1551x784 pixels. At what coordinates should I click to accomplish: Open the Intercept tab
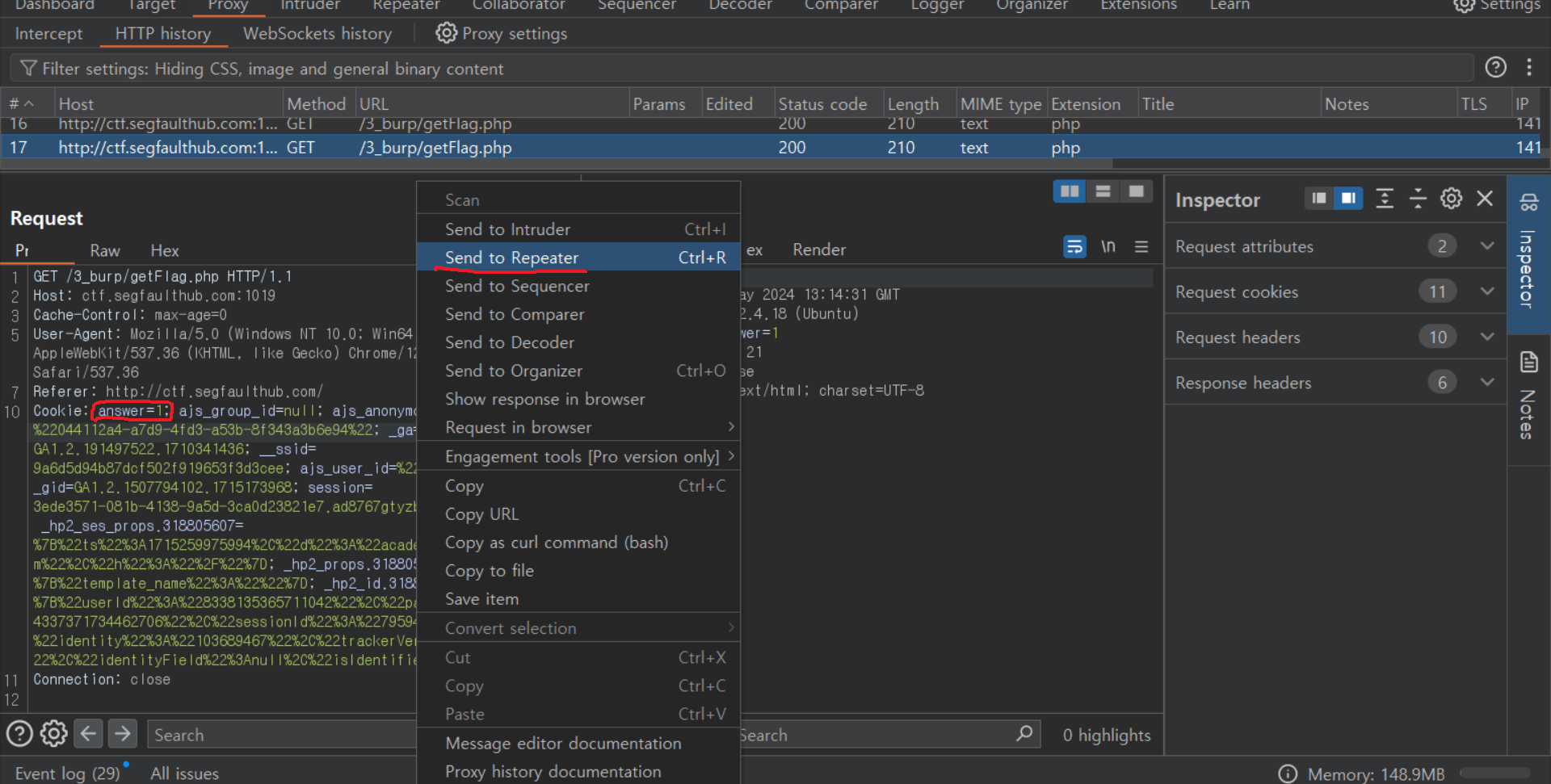[48, 33]
